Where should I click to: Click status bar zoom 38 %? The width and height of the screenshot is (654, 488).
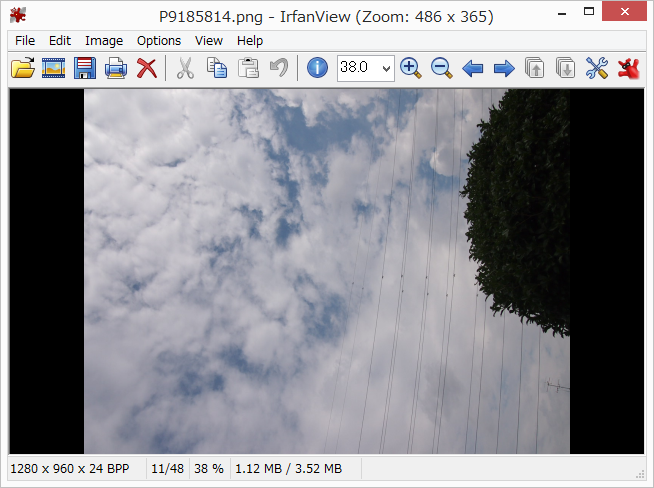coord(209,469)
